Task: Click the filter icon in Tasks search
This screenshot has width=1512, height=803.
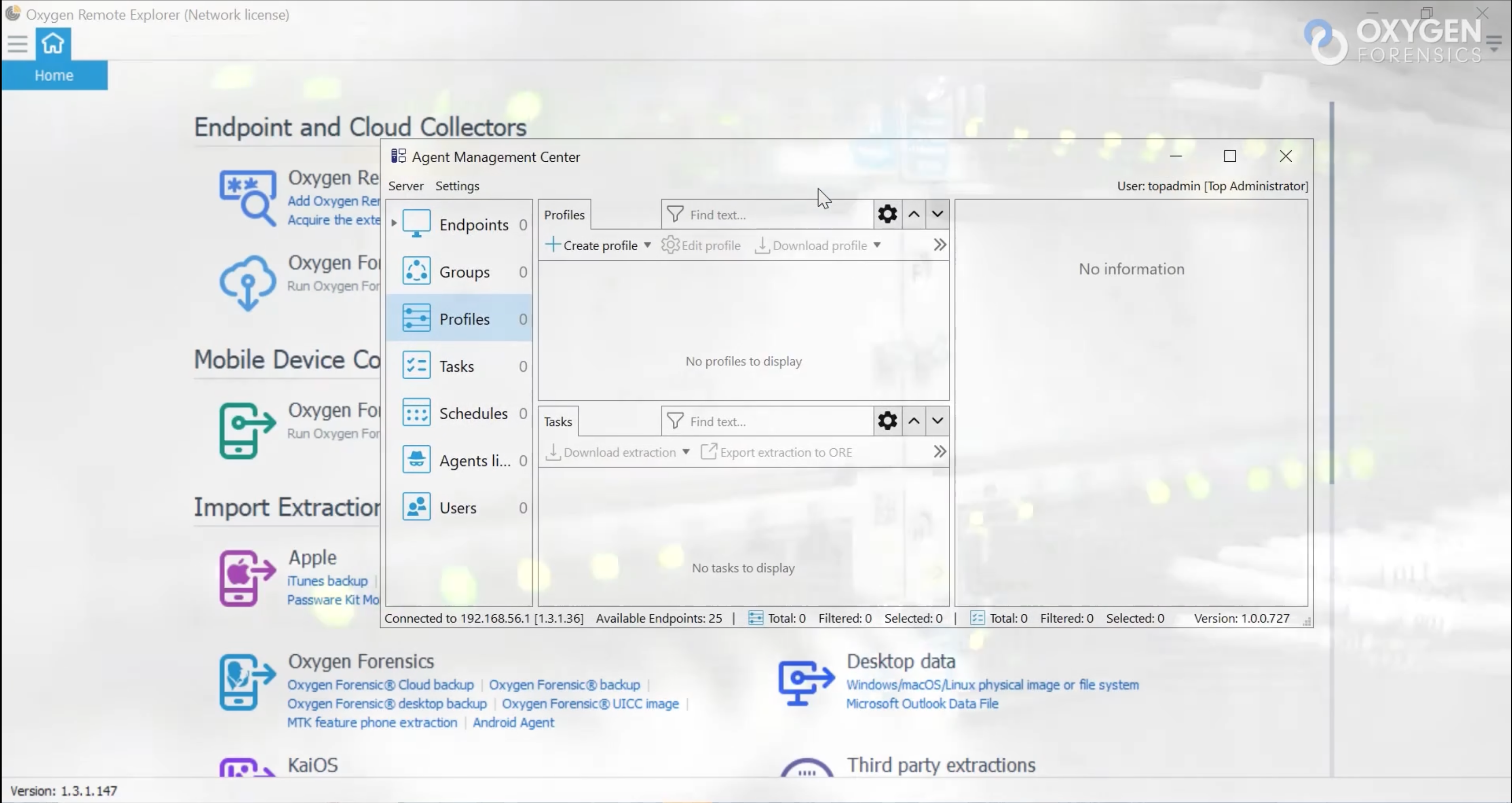Action: 675,421
